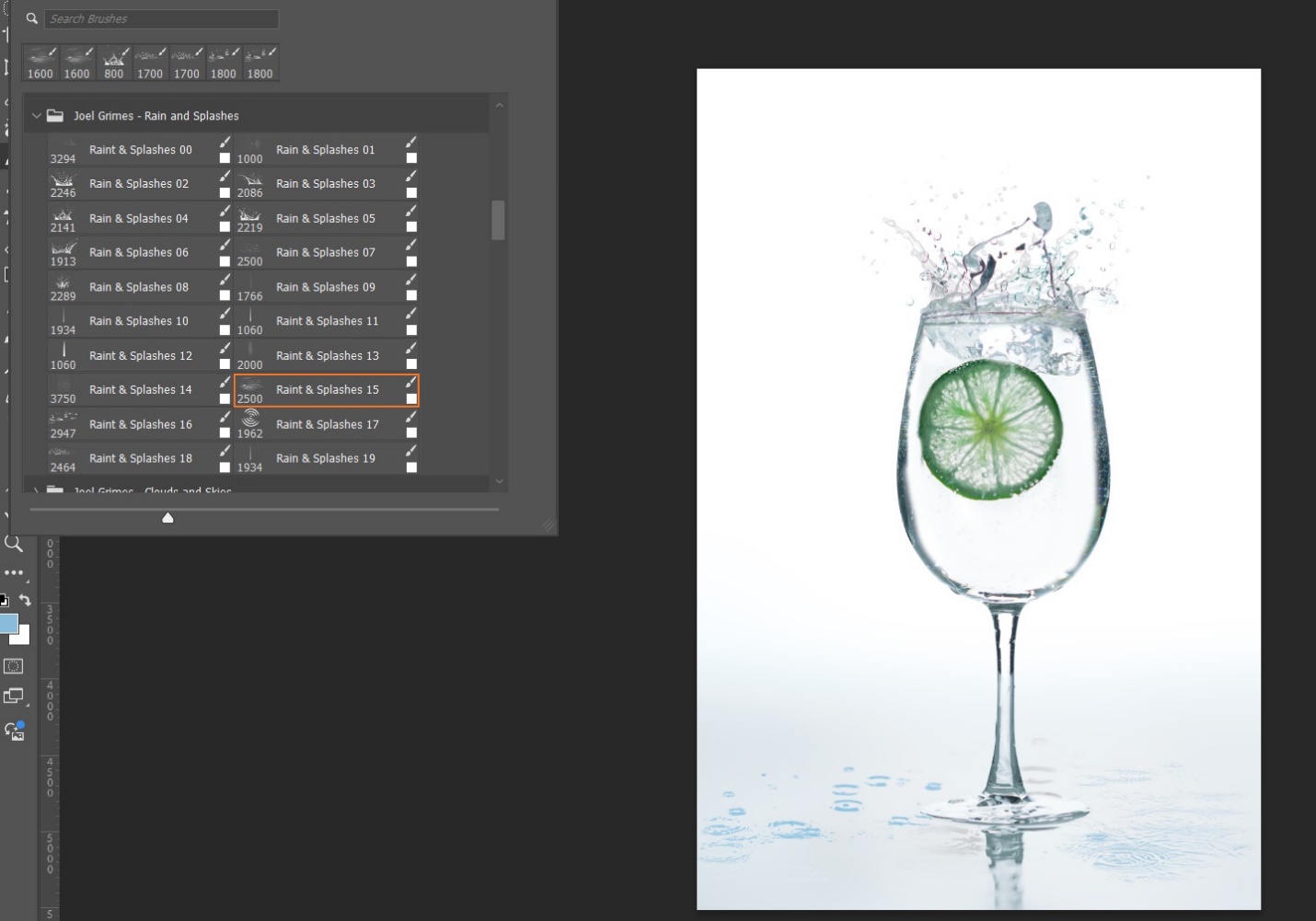The image size is (1316, 921).
Task: Click the brush list scroll-down arrow
Action: [x=499, y=481]
